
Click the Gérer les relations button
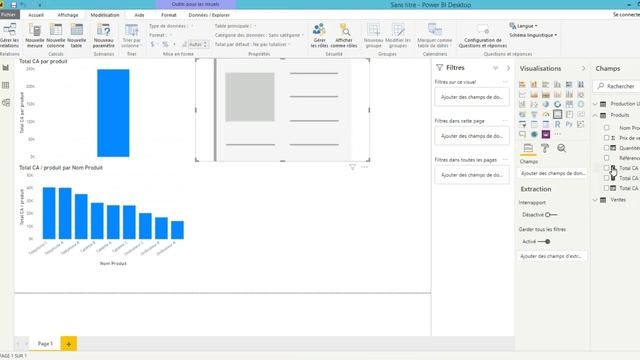(x=9, y=36)
